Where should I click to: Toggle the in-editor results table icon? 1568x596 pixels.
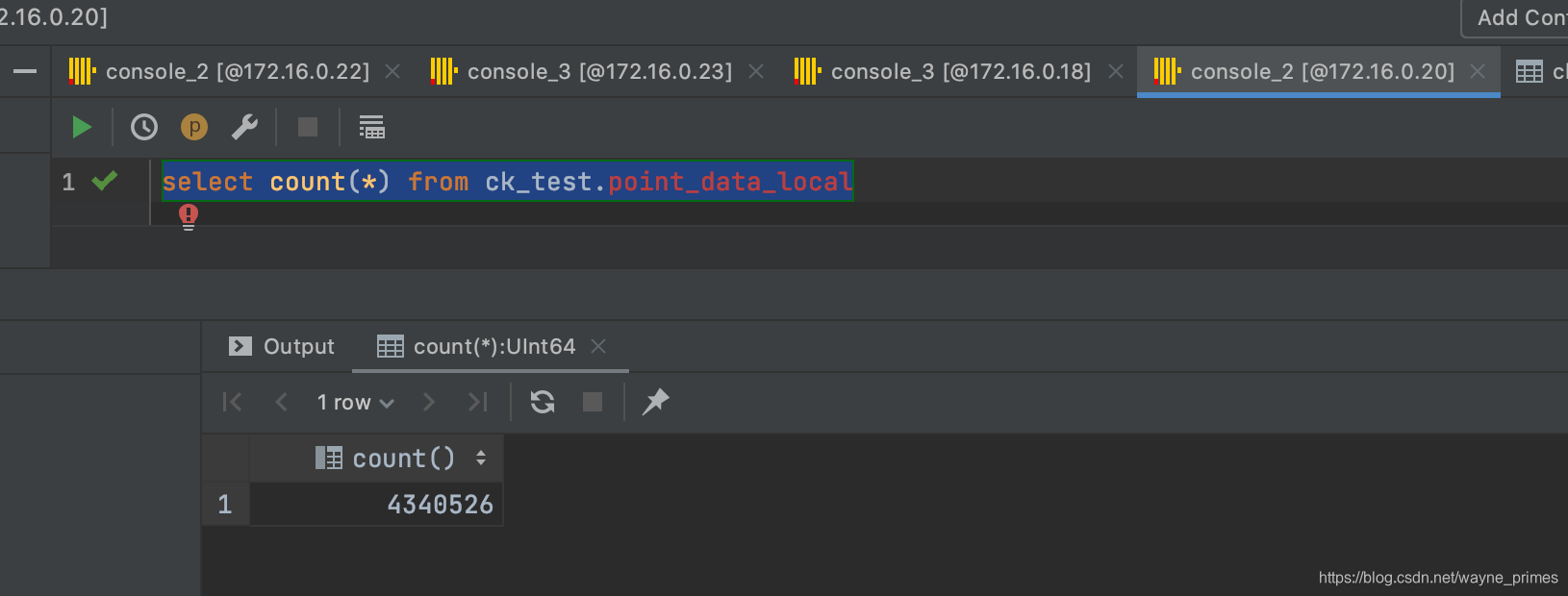point(371,127)
